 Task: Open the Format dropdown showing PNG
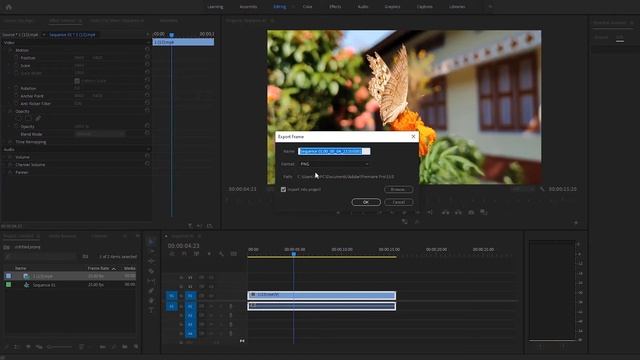[334, 164]
